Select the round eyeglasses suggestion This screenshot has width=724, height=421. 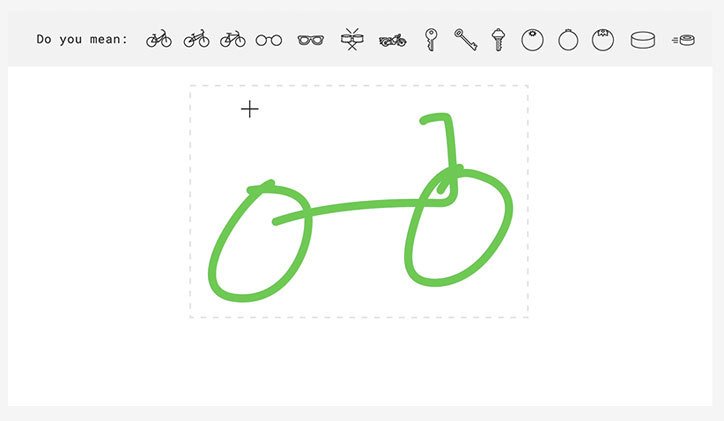pos(269,41)
